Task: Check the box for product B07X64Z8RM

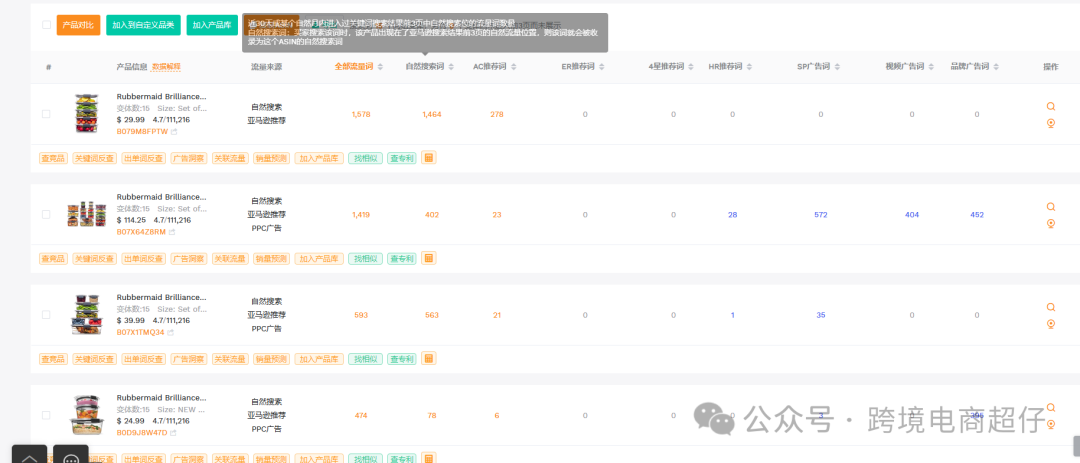Action: tap(46, 214)
